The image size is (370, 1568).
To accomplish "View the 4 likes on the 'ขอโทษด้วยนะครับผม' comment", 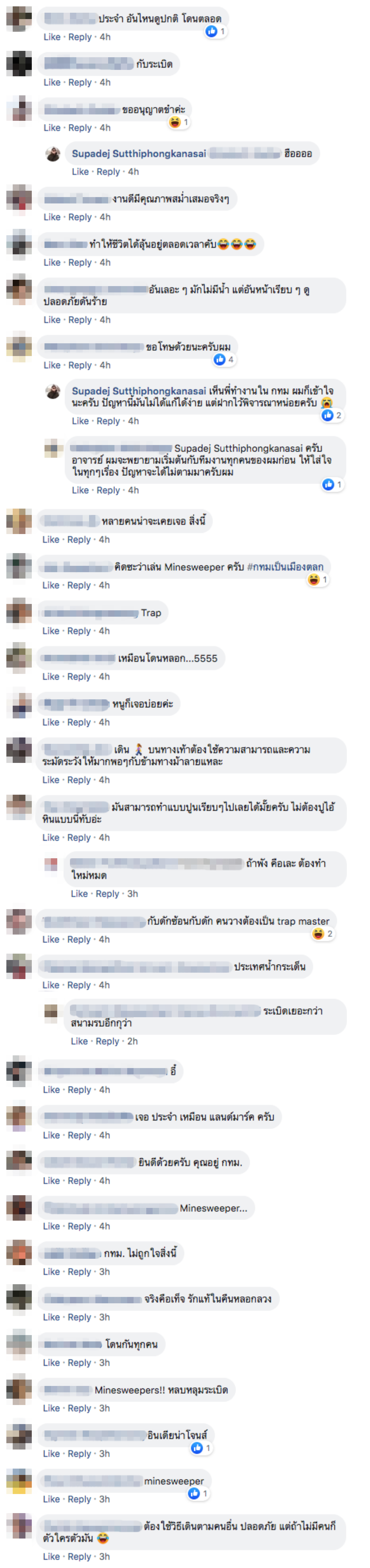I will (x=225, y=360).
